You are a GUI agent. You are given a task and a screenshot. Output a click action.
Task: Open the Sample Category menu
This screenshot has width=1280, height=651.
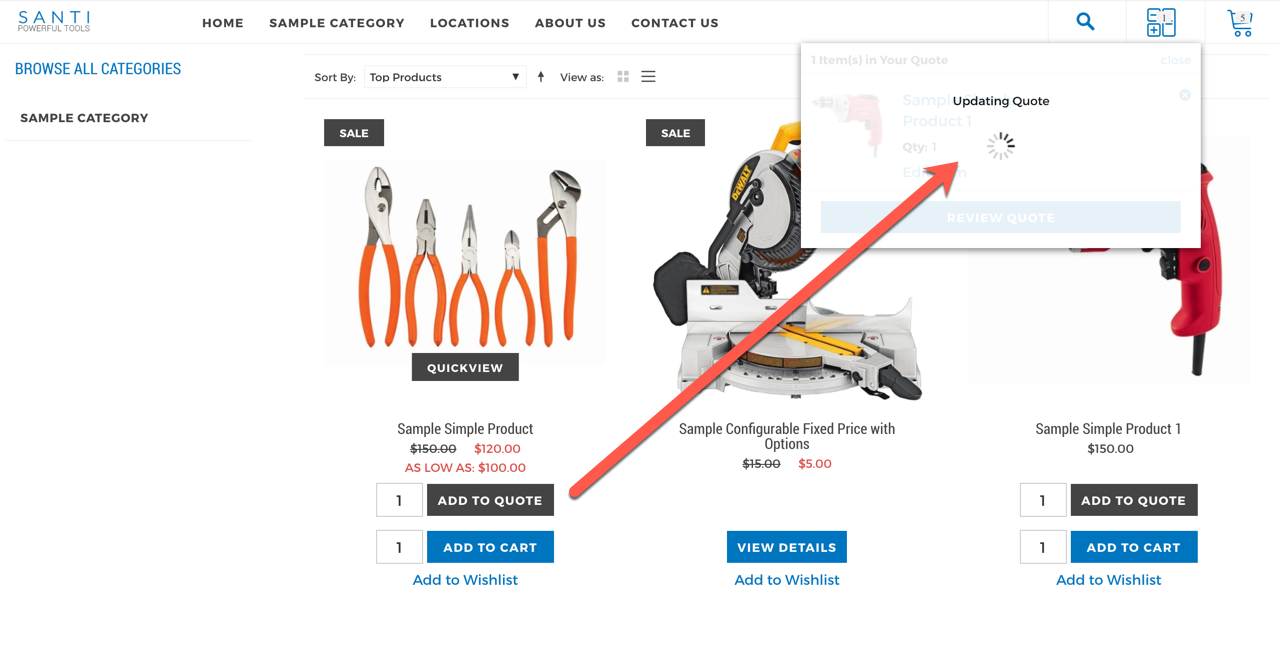337,23
